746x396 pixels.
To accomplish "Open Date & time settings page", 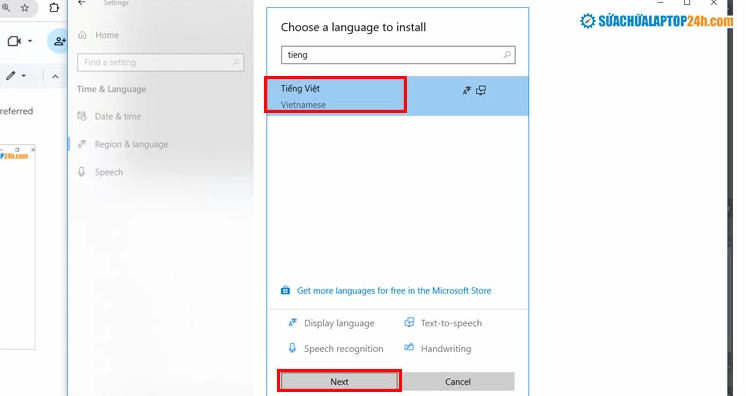I will 118,116.
